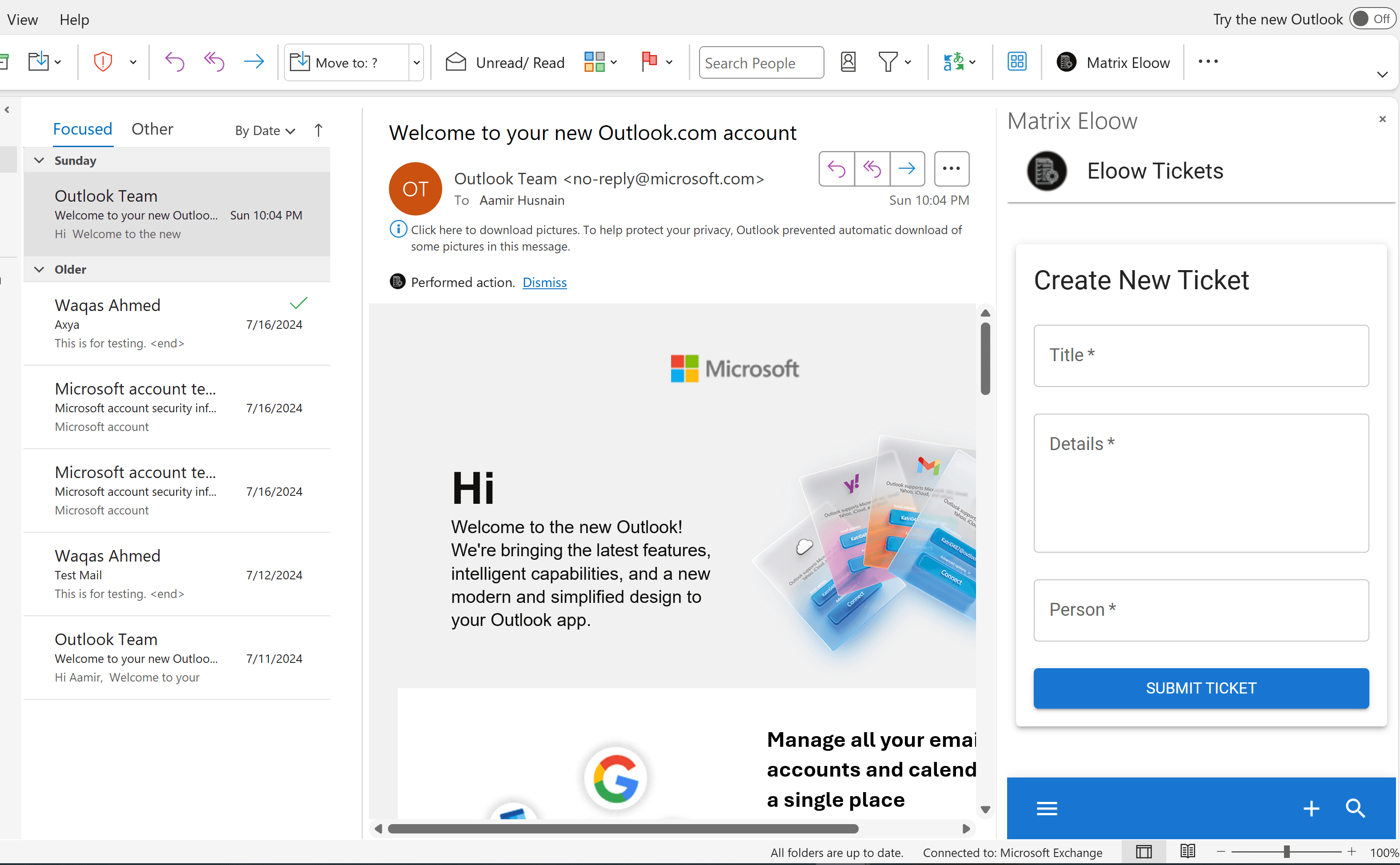Viewport: 1400px width, 865px height.
Task: Collapse the folder pane arrow
Action: pos(7,110)
